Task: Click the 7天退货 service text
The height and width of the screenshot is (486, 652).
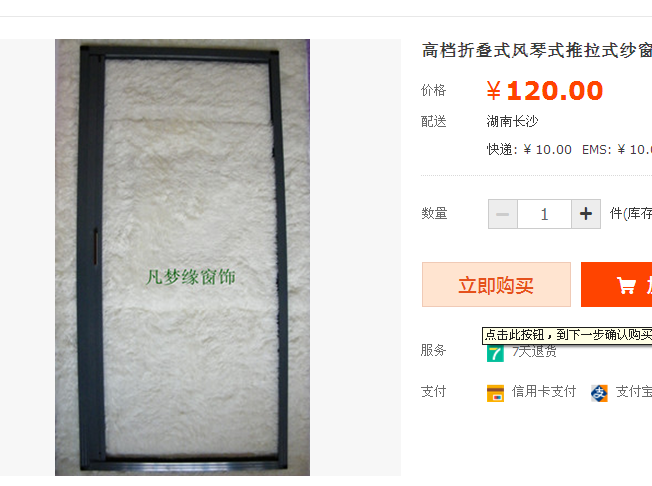Action: 534,351
